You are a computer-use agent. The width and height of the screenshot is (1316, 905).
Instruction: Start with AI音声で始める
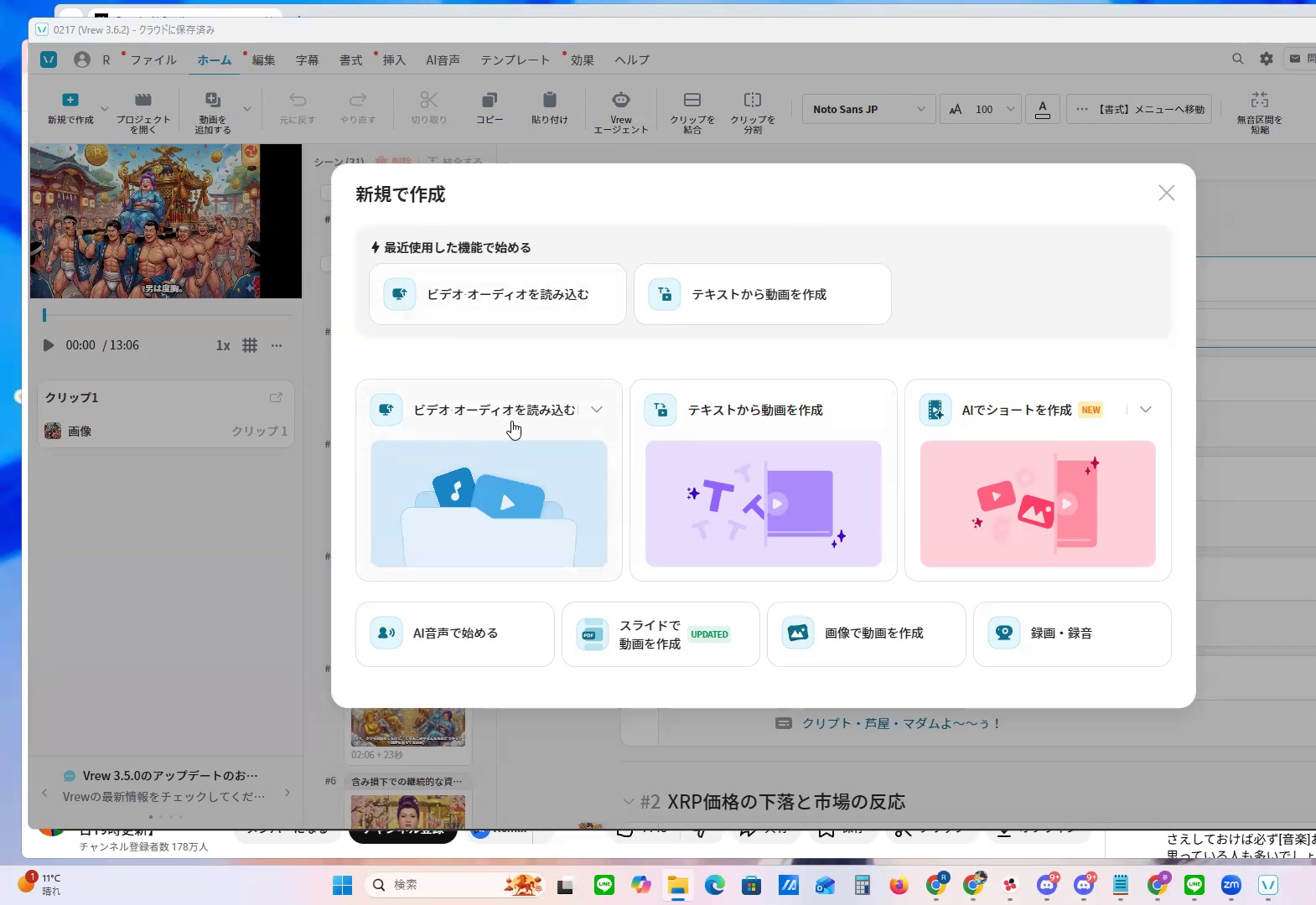(x=455, y=634)
